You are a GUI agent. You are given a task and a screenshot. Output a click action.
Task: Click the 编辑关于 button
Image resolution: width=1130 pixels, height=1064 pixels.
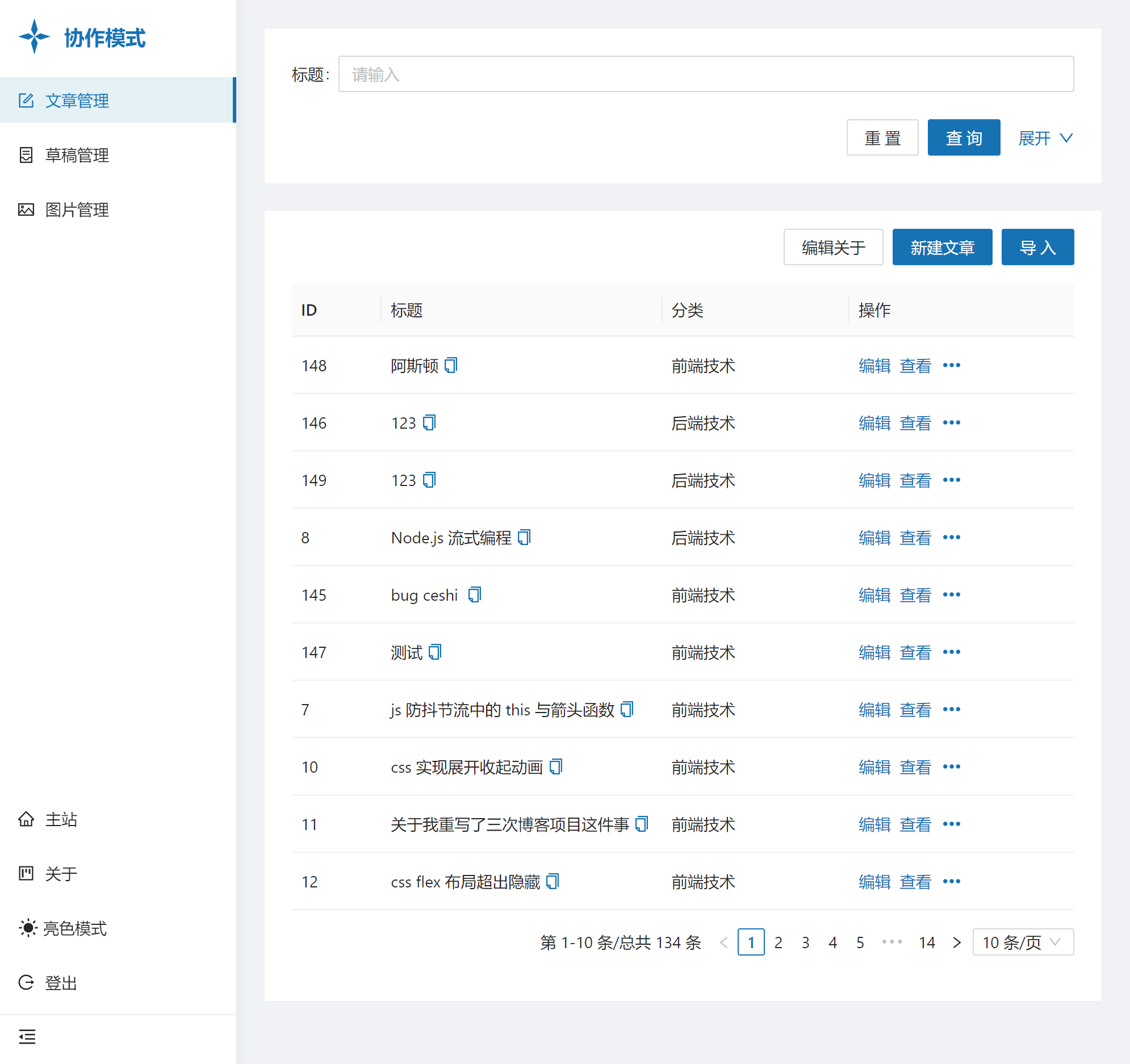833,247
